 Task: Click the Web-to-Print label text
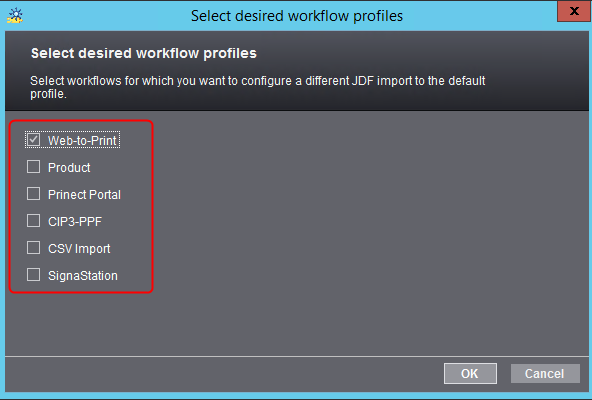[82, 141]
